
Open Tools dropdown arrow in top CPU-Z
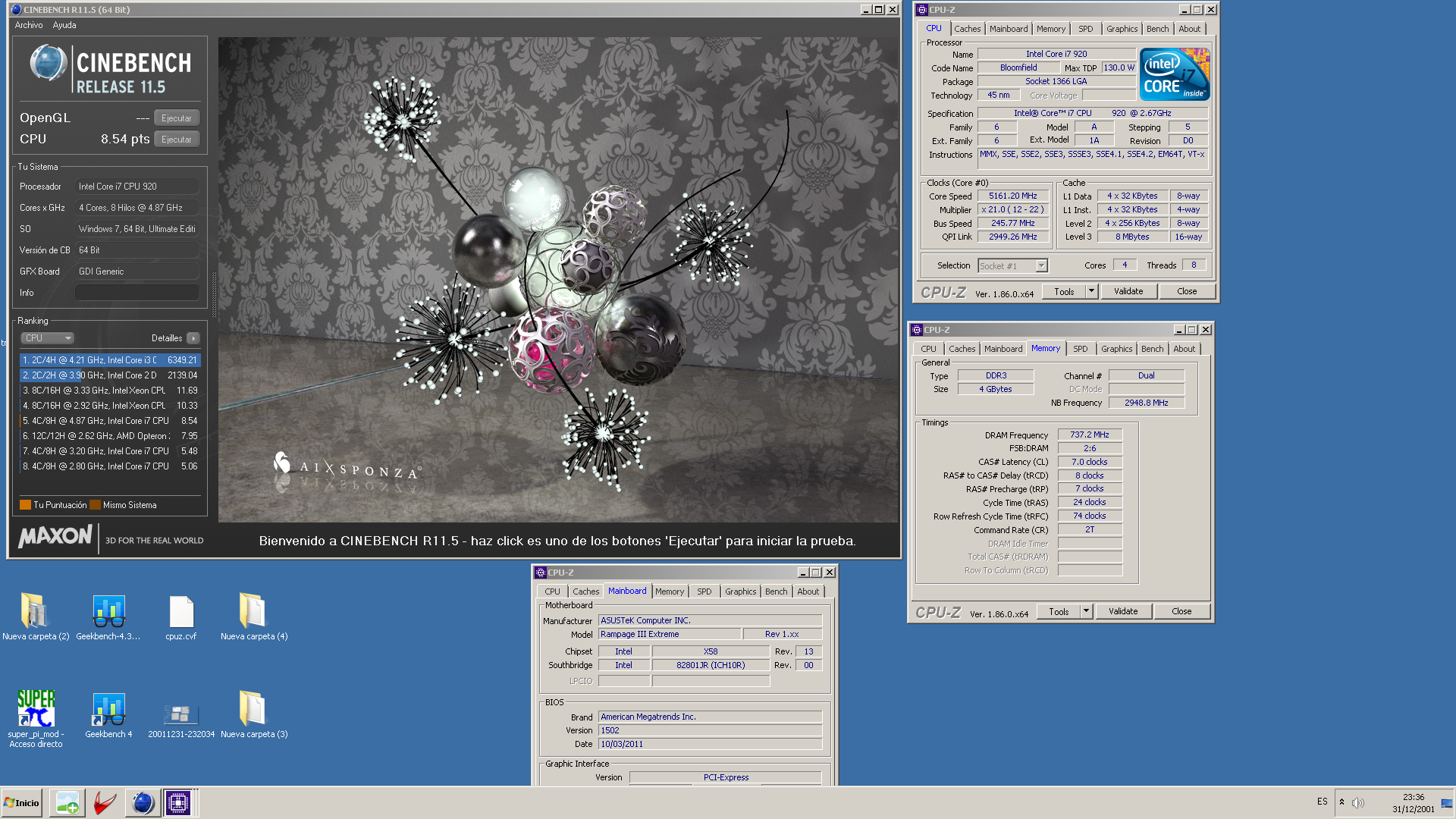coord(1092,292)
